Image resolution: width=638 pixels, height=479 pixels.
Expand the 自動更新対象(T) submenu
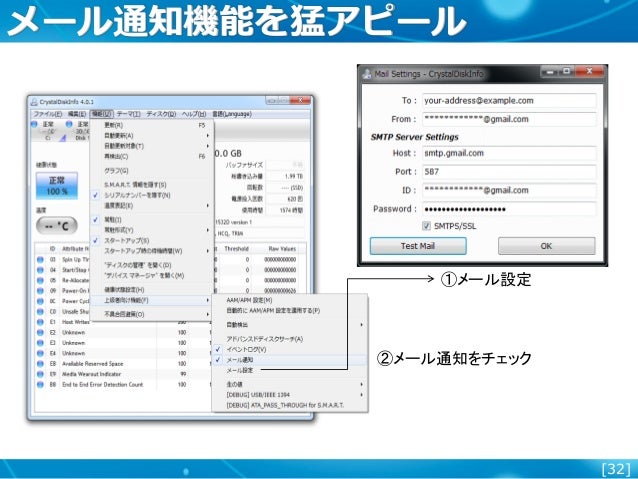tap(151, 146)
